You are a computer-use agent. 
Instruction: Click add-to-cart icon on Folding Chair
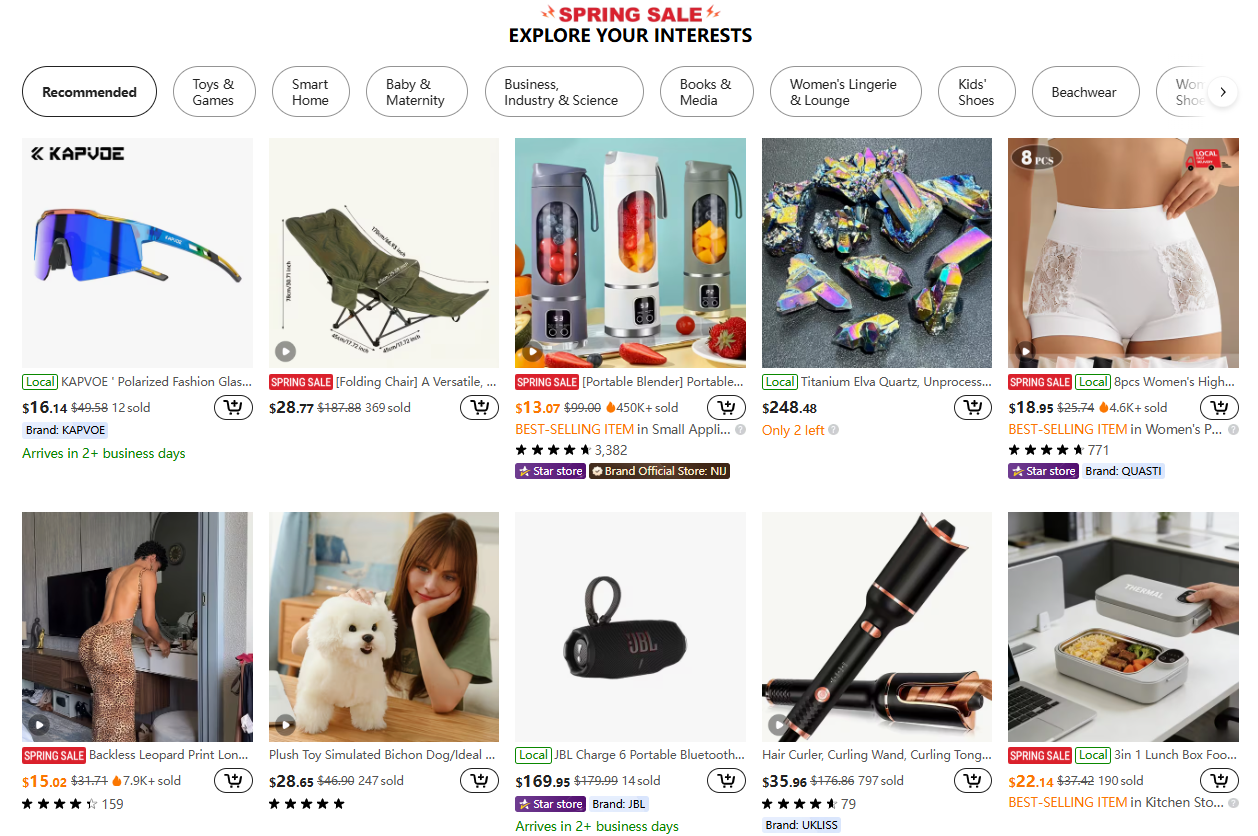pos(479,407)
